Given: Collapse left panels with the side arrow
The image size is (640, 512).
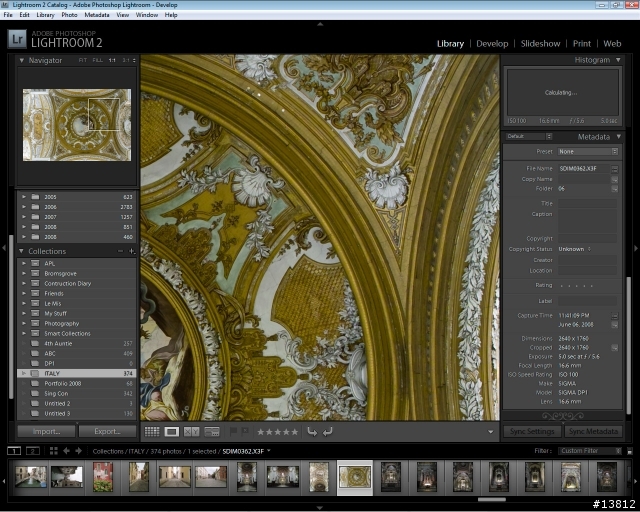Looking at the screenshot, I should (4, 248).
